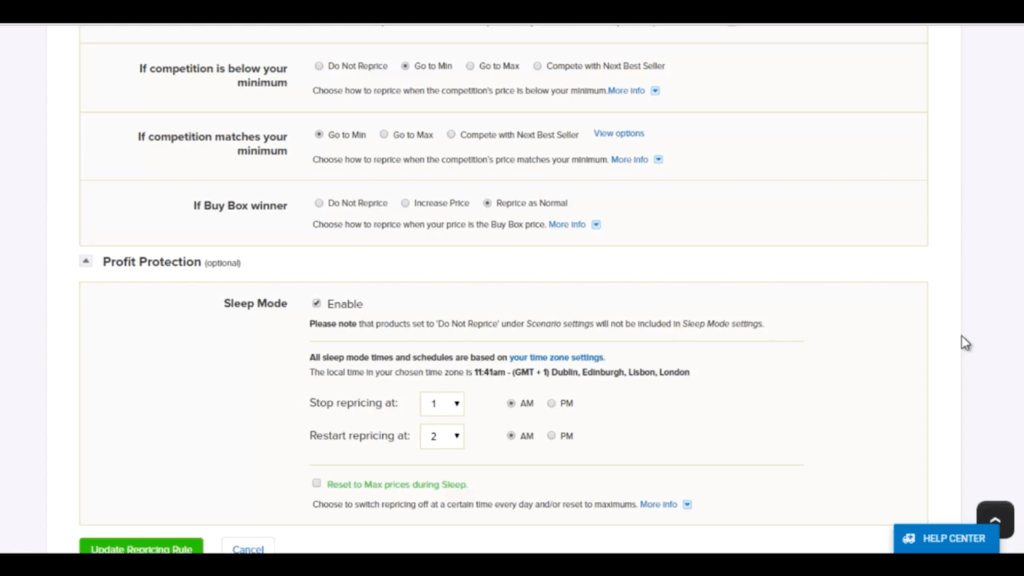Image resolution: width=1024 pixels, height=576 pixels.
Task: Open the View options link
Action: pos(619,134)
